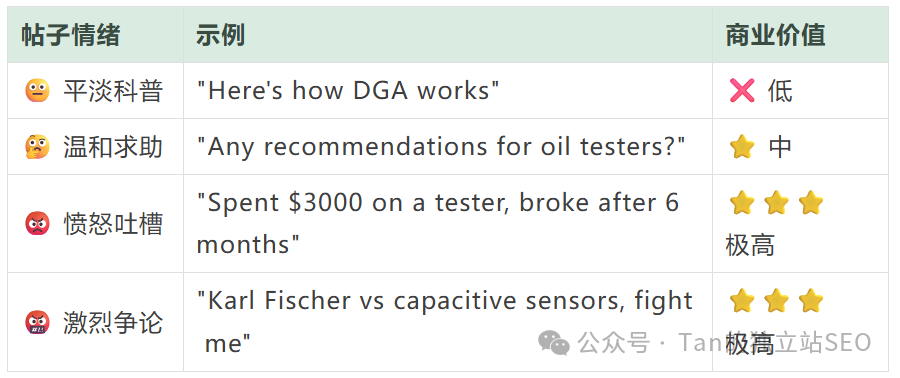Click the "Karl Fischer vs capacitive sensors" example
This screenshot has width=900, height=378.
click(444, 322)
